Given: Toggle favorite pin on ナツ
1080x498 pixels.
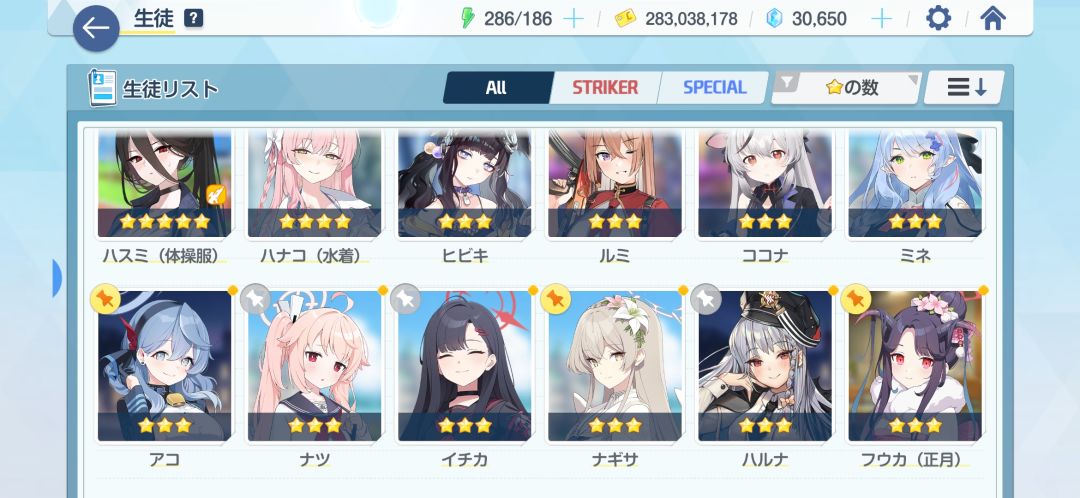Looking at the screenshot, I should click(256, 299).
